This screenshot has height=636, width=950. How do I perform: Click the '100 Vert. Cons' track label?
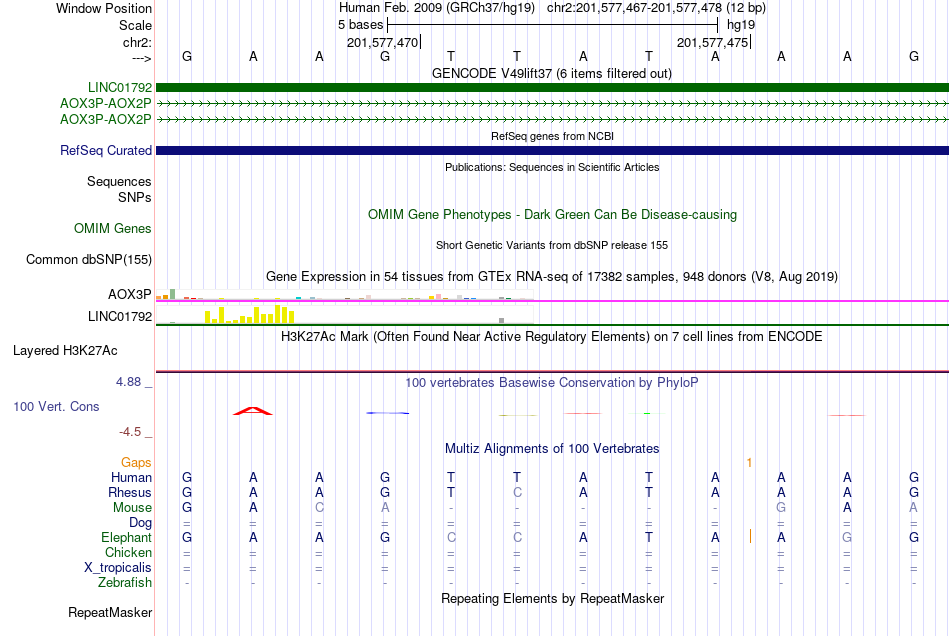[x=56, y=406]
